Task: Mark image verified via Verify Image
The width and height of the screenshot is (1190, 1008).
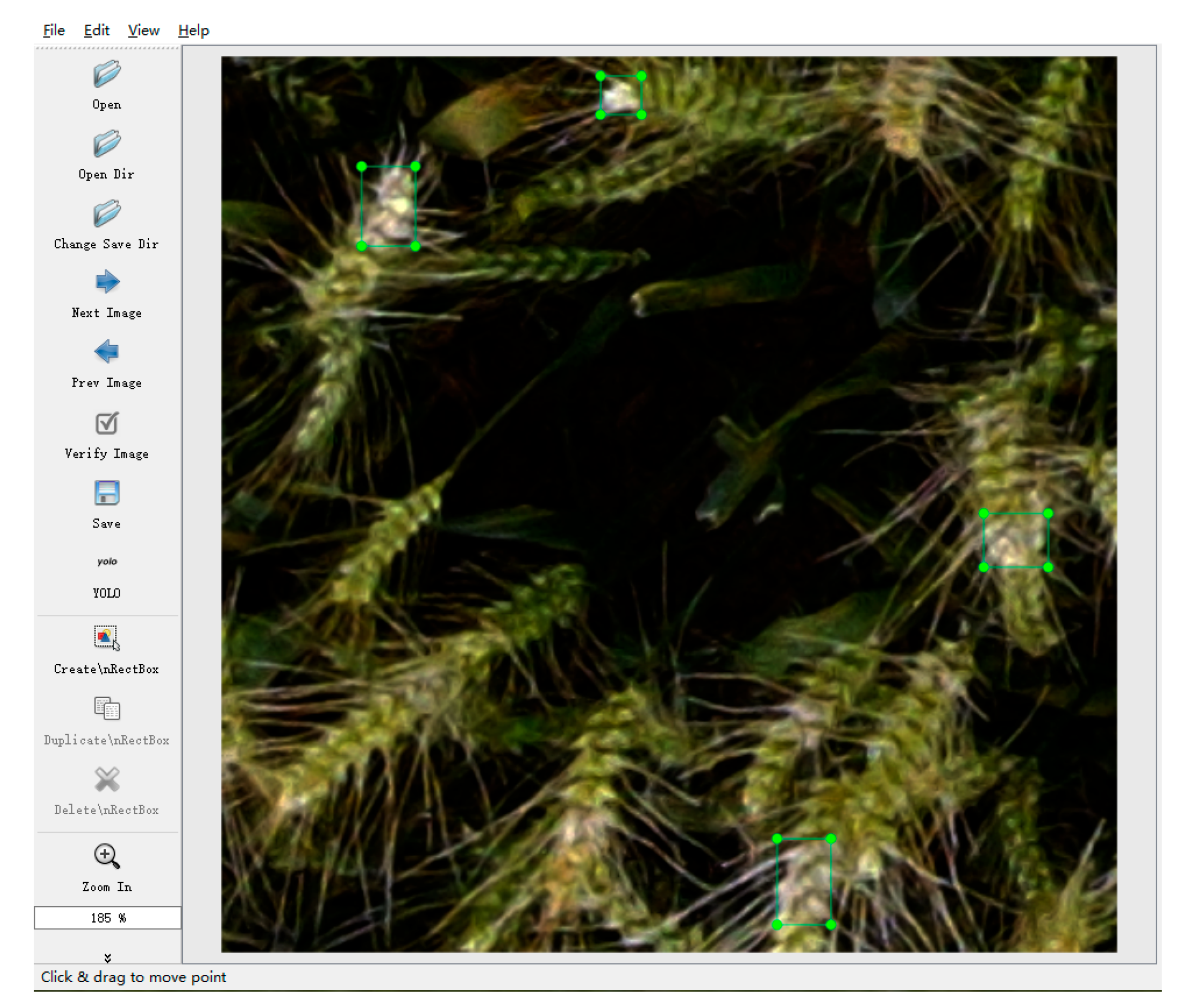Action: click(106, 423)
